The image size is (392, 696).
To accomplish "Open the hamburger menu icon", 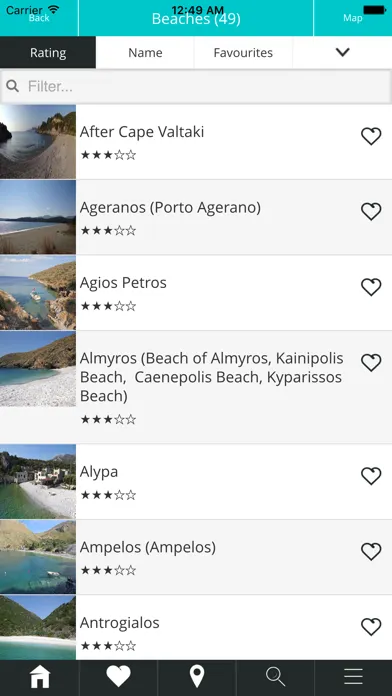I will pos(353,677).
